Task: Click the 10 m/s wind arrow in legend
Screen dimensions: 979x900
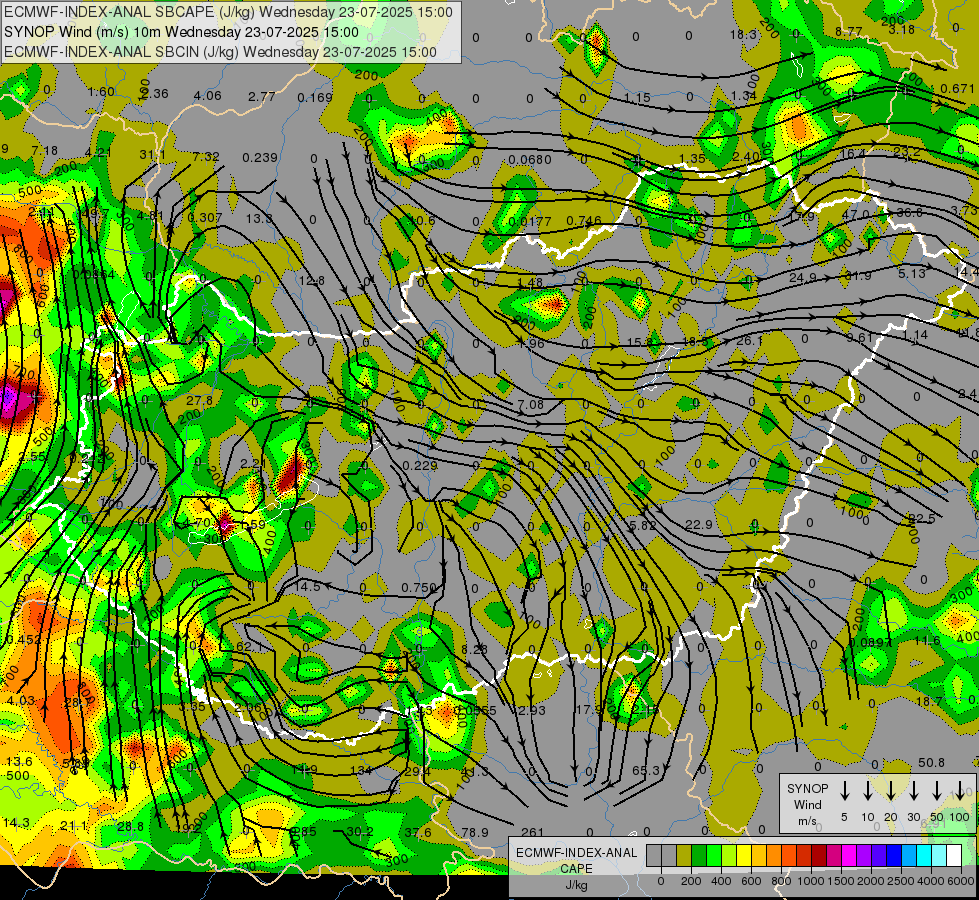Action: point(867,791)
